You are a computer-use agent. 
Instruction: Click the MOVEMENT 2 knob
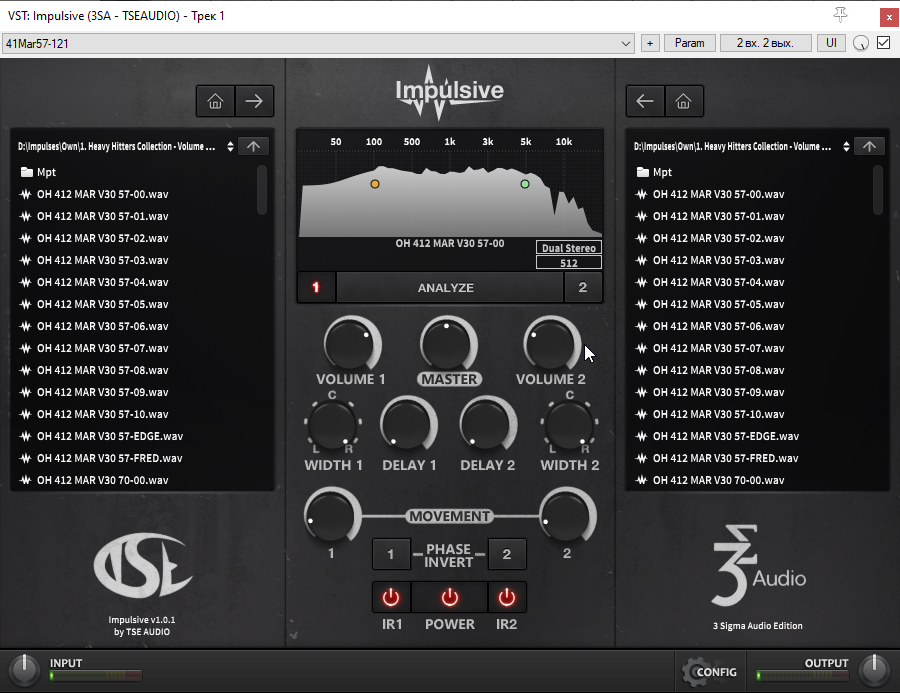pyautogui.click(x=567, y=515)
